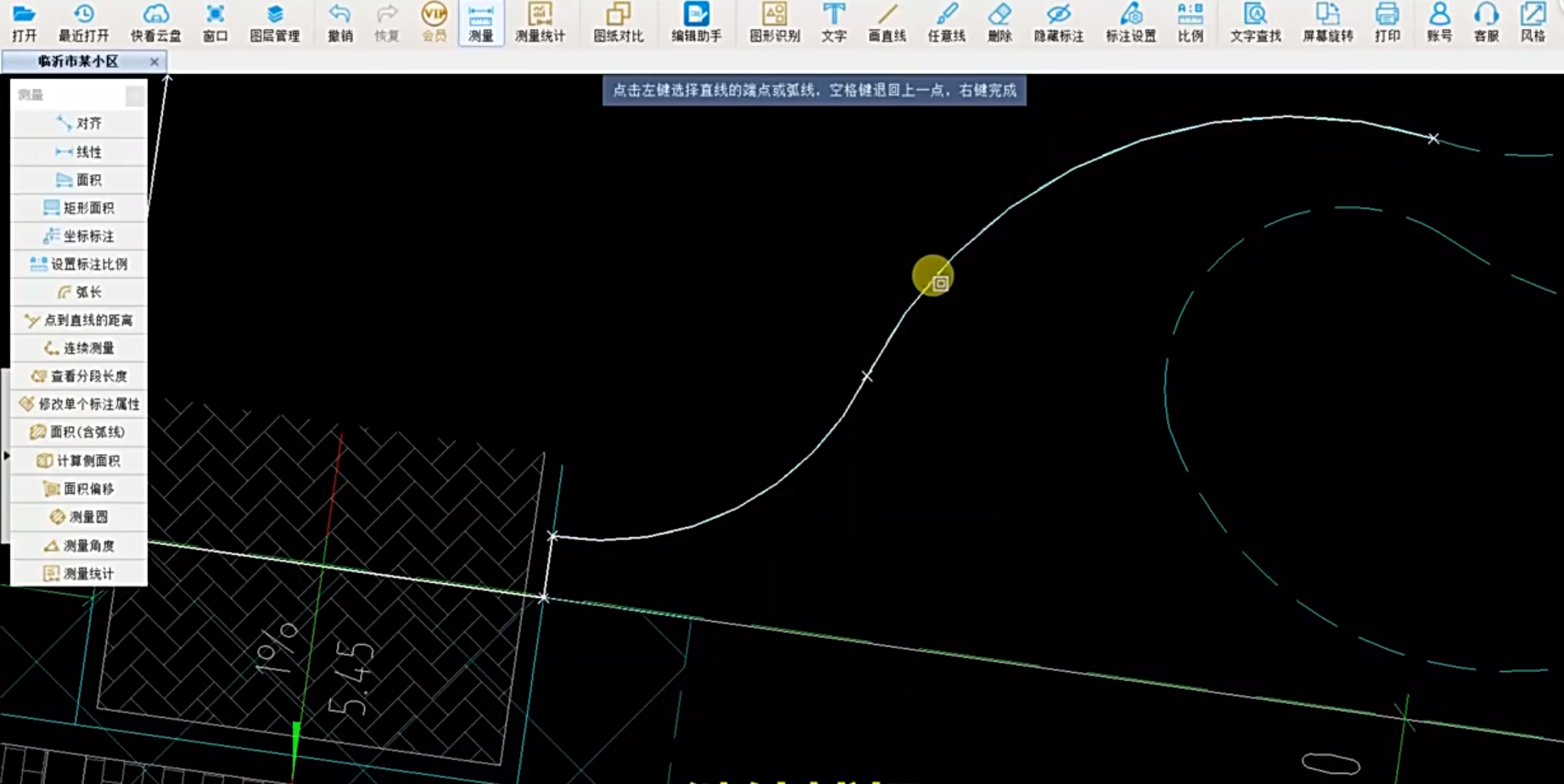Rotate the view with 屏幕旋转

(x=1328, y=23)
